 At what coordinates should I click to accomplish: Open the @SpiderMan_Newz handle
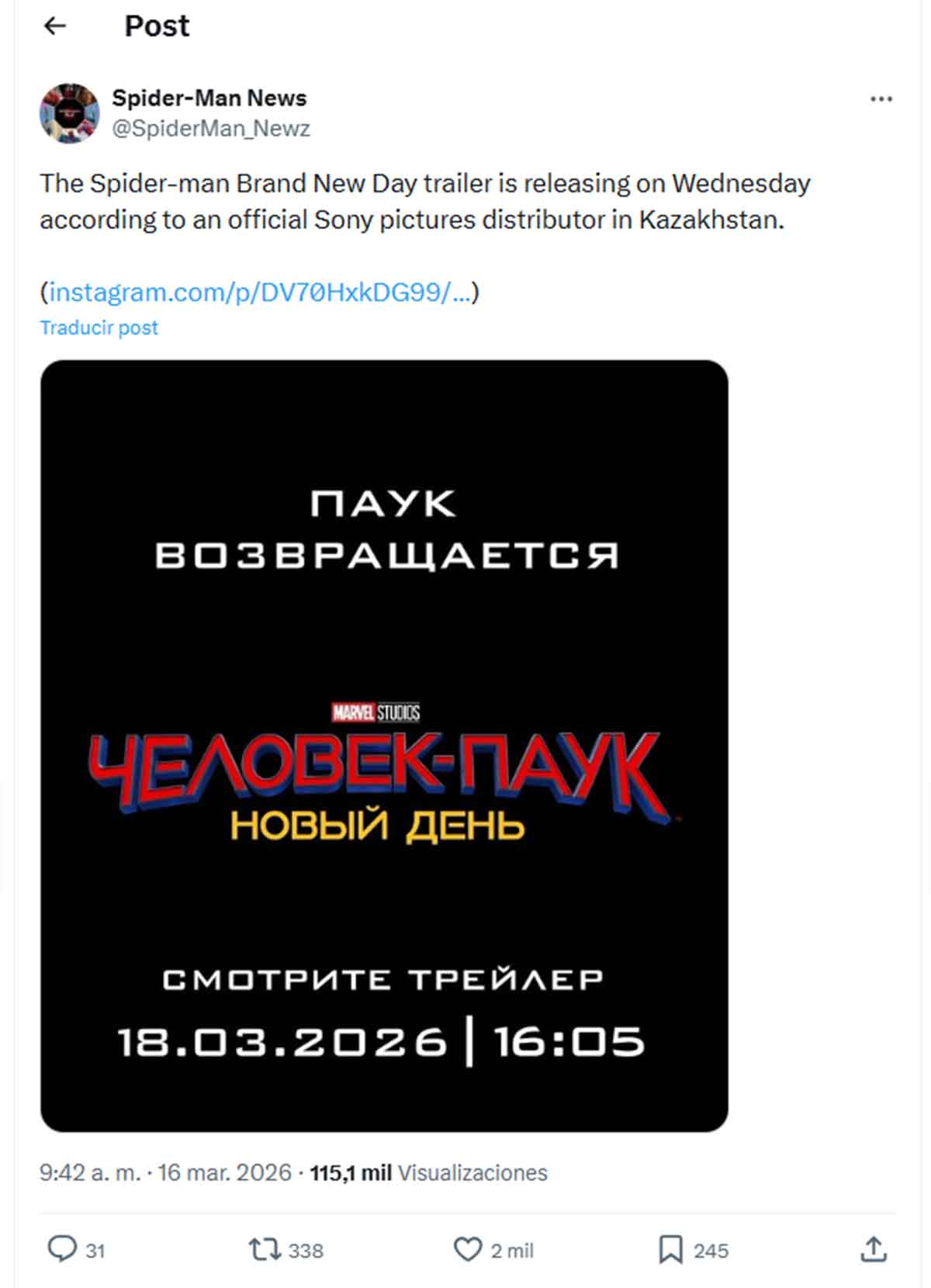tap(211, 130)
